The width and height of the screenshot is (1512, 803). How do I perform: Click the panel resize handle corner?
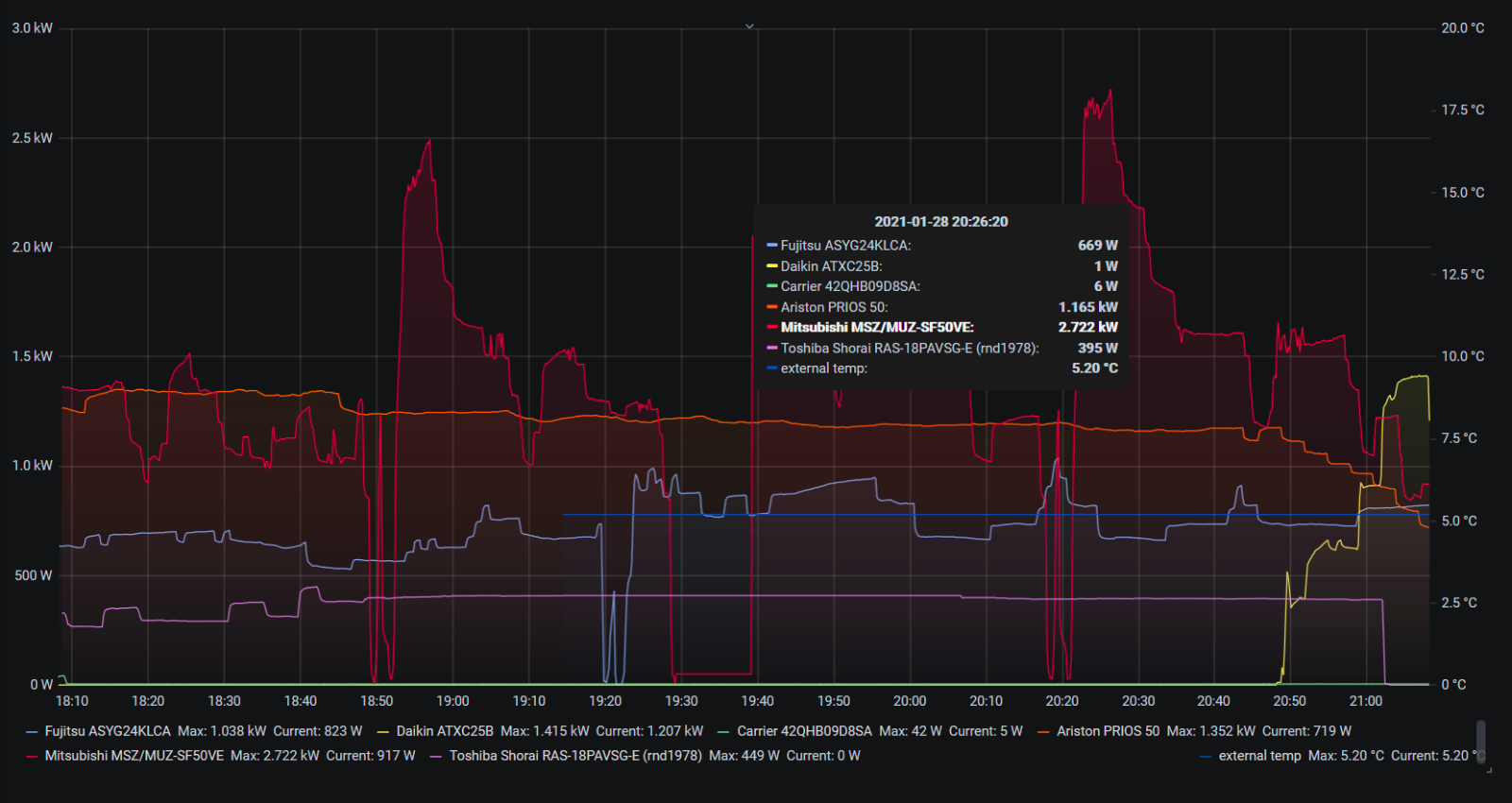click(1489, 771)
